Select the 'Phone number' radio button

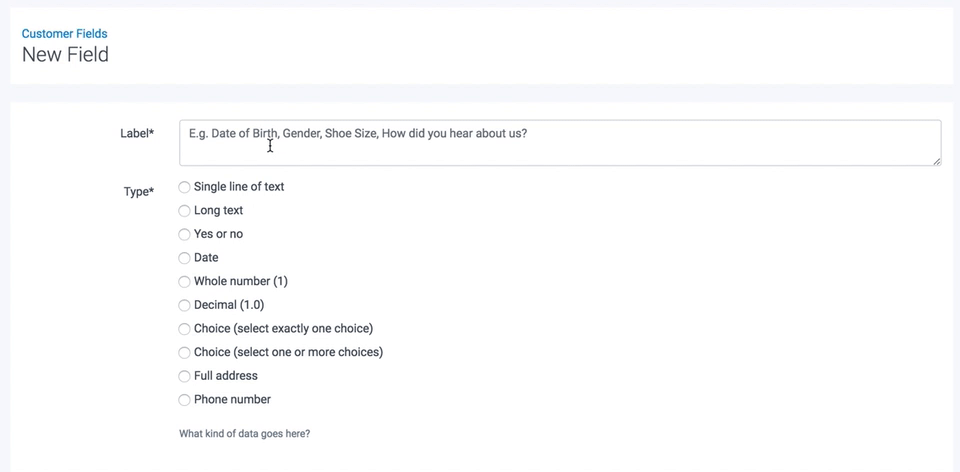(184, 400)
